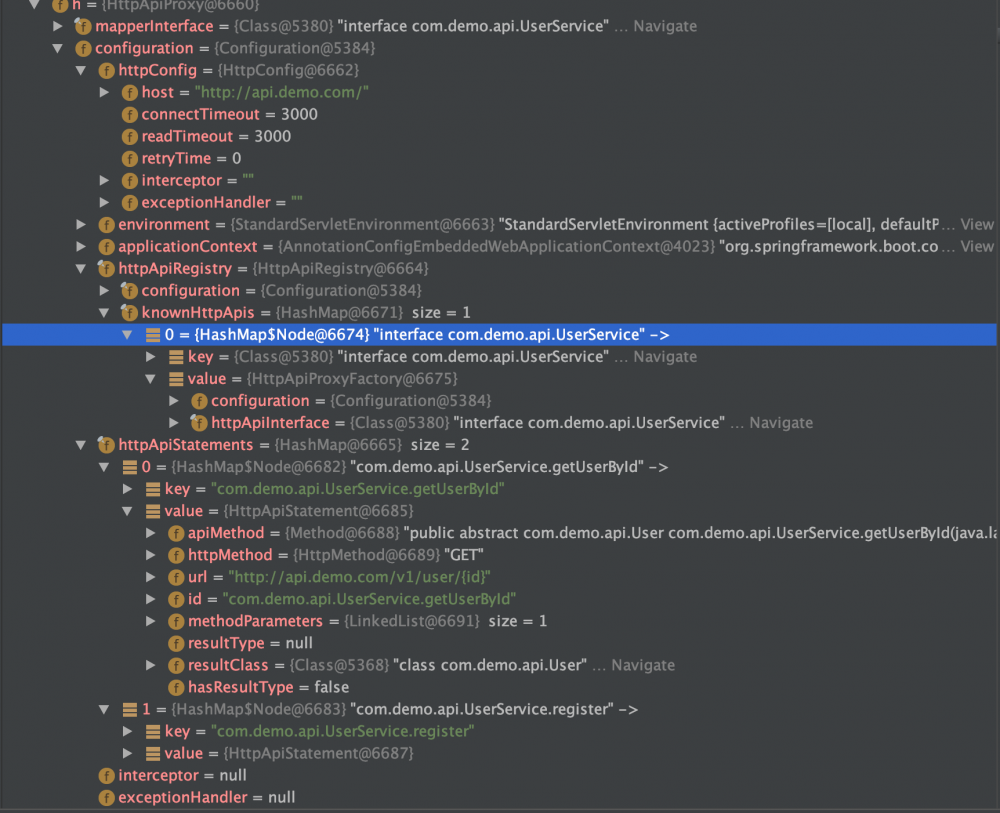Expand the environment node
Image resolution: width=1000 pixels, height=813 pixels.
pos(81,224)
